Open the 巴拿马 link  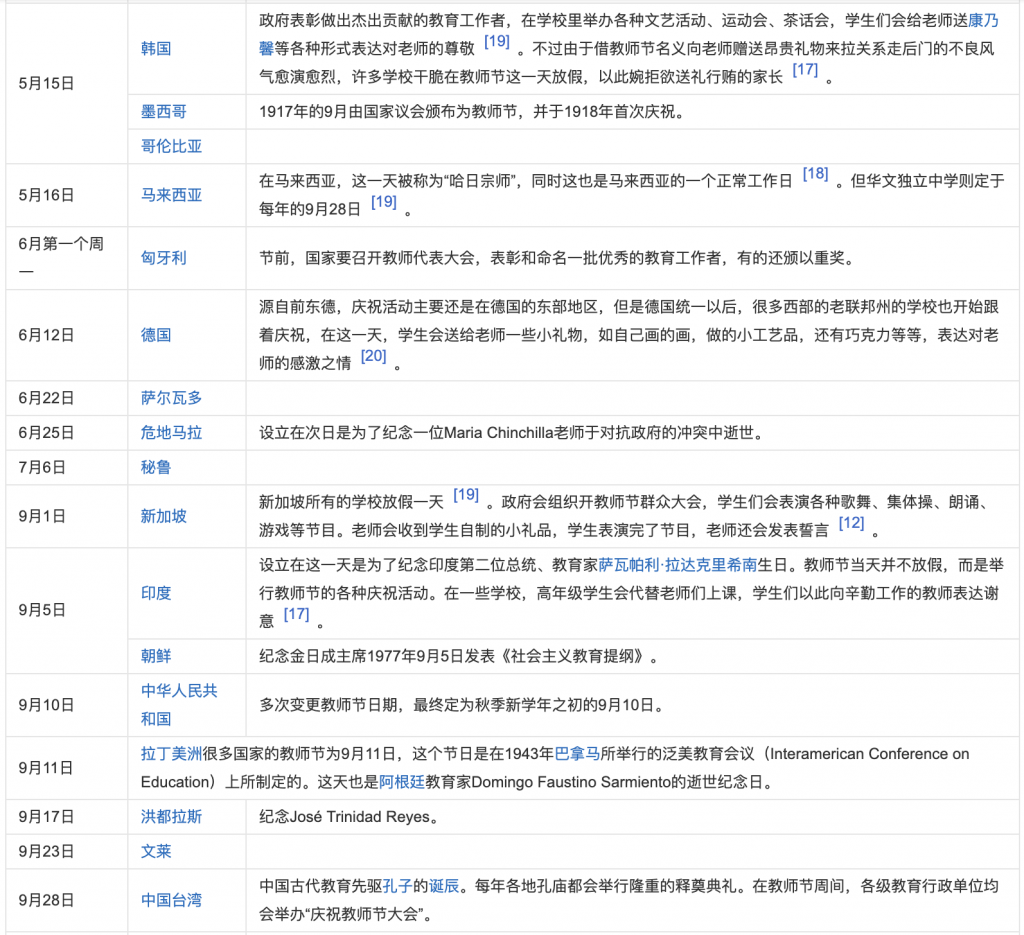(577, 753)
